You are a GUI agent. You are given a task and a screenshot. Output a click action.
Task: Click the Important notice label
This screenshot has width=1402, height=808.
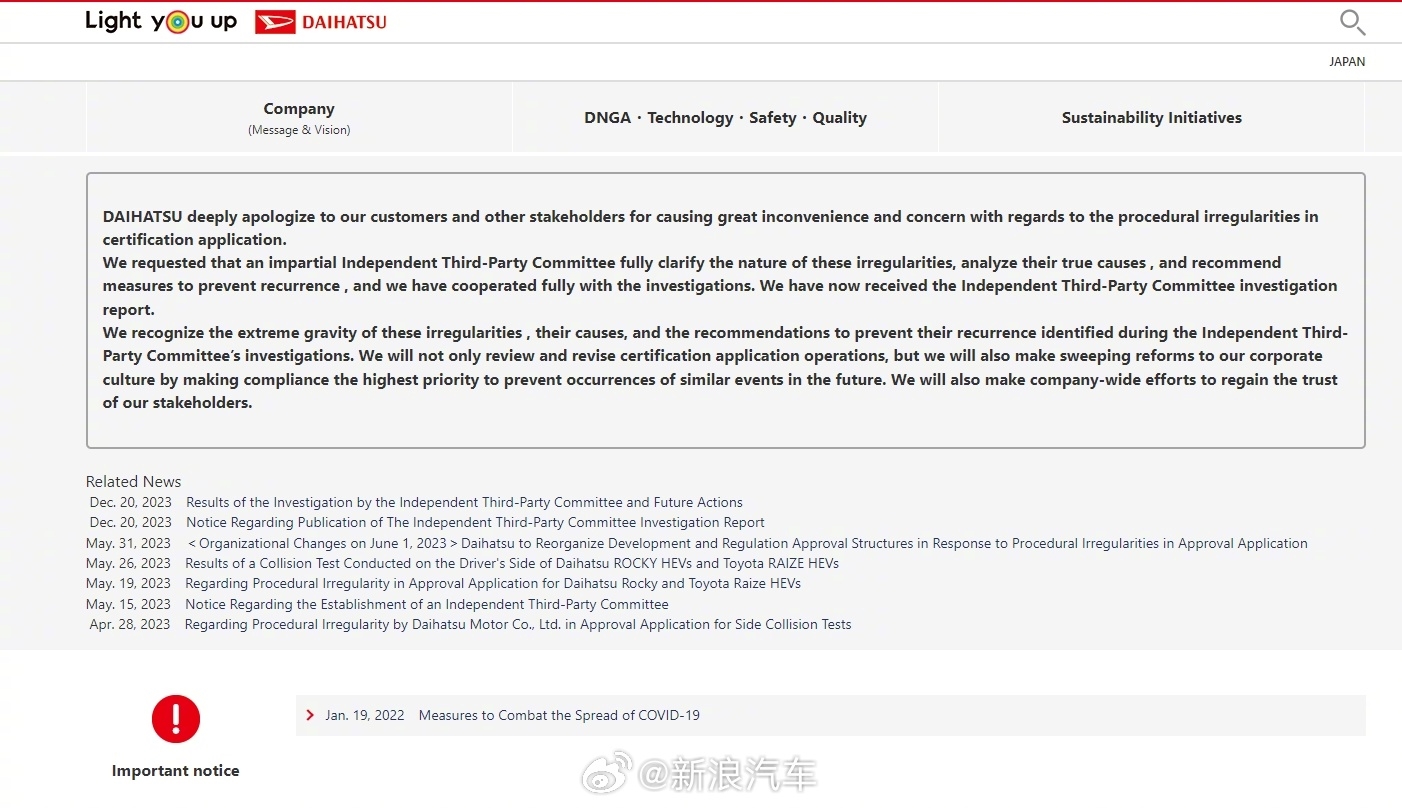pos(176,770)
